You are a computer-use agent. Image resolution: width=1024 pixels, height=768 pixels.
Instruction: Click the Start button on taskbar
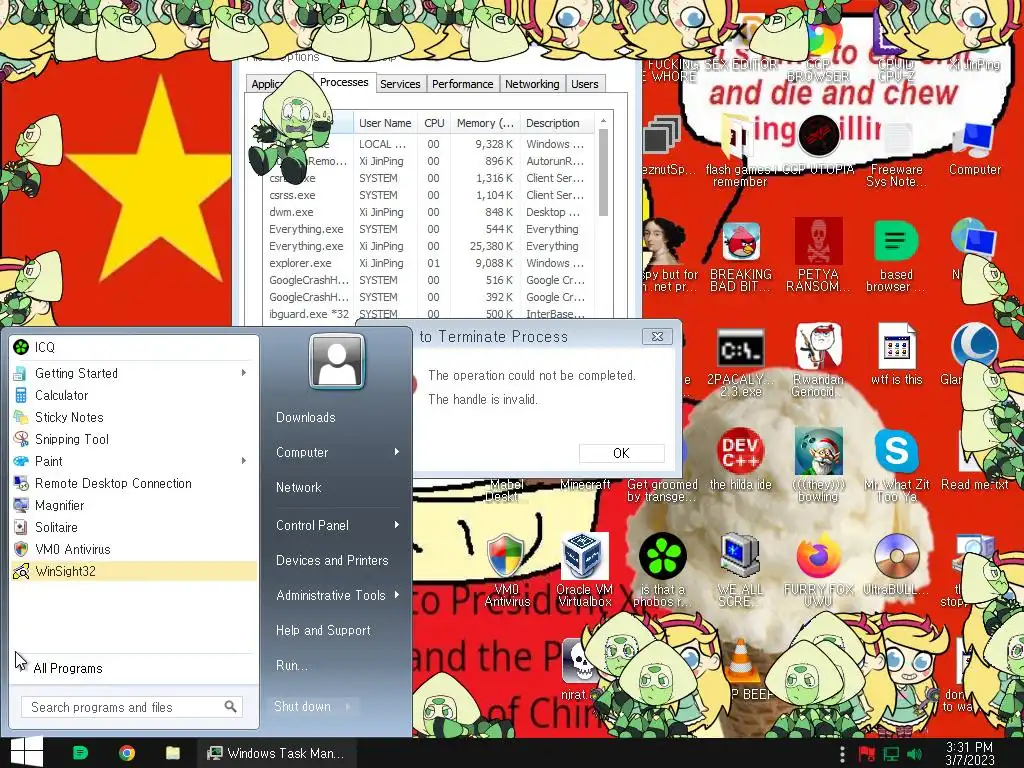coord(27,752)
